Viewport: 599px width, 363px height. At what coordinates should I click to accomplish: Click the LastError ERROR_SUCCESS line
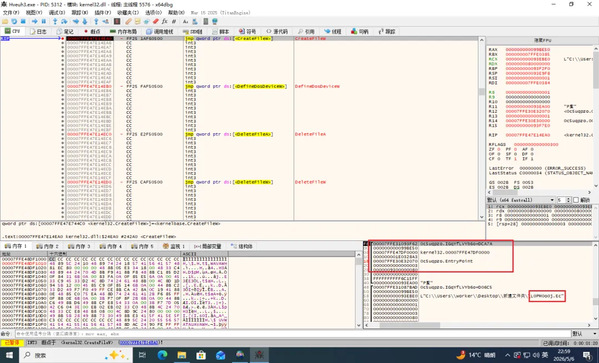537,168
